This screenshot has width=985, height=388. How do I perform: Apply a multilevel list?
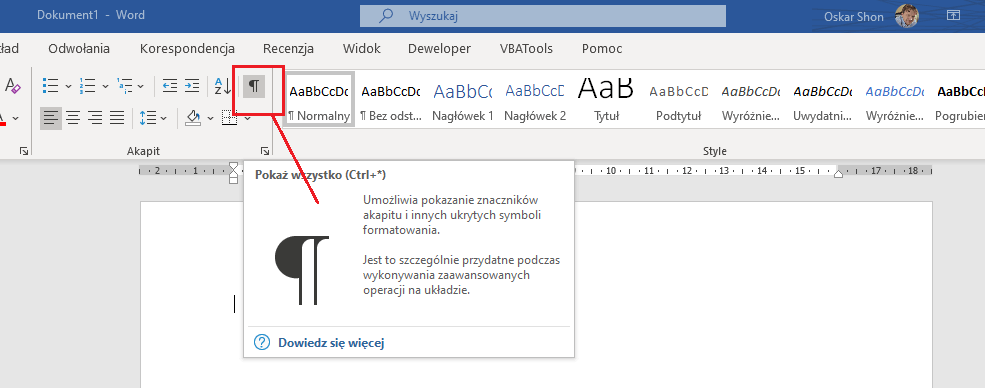(x=125, y=85)
